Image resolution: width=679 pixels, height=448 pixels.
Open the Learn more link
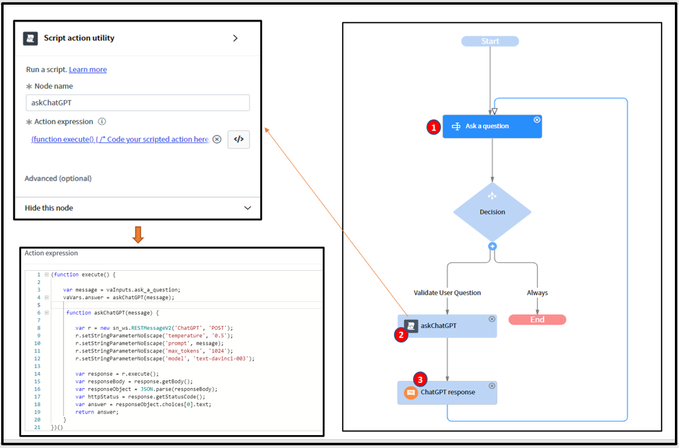87,69
